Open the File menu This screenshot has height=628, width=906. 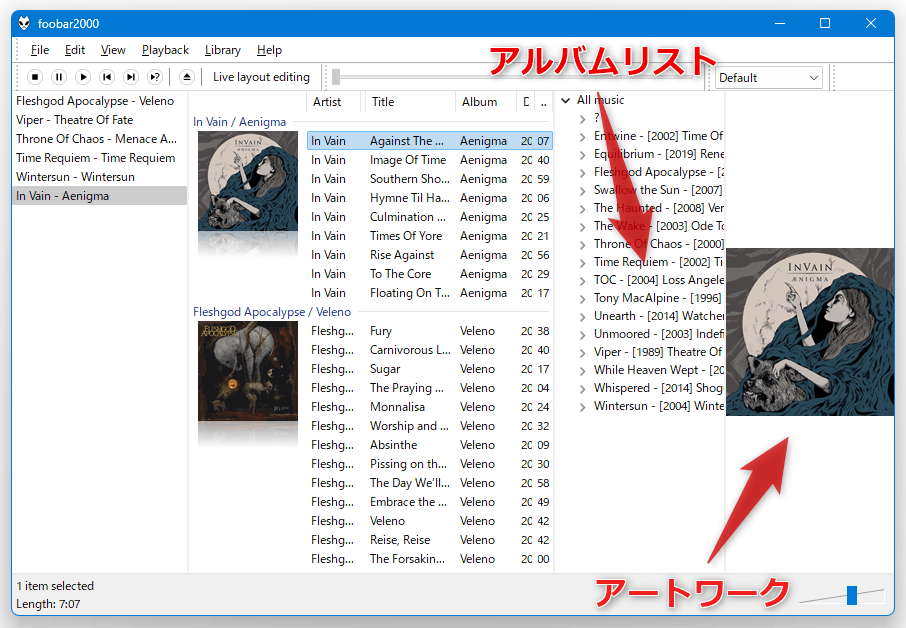pyautogui.click(x=39, y=50)
